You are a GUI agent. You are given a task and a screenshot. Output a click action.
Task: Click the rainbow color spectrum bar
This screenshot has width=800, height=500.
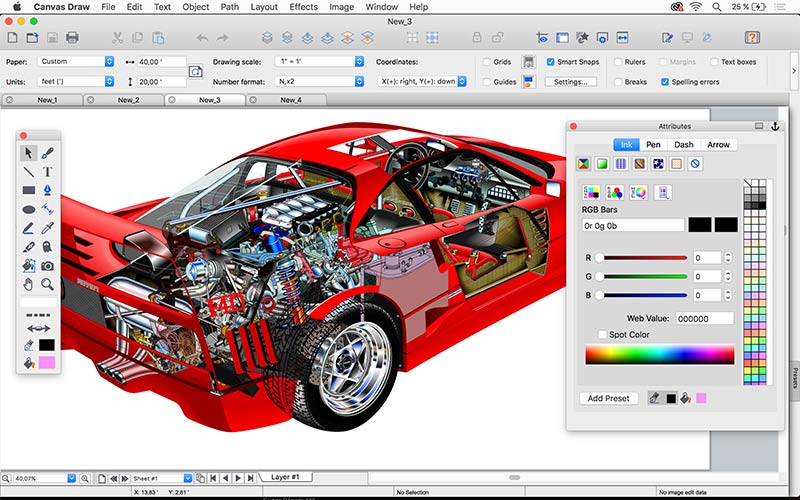[x=659, y=355]
